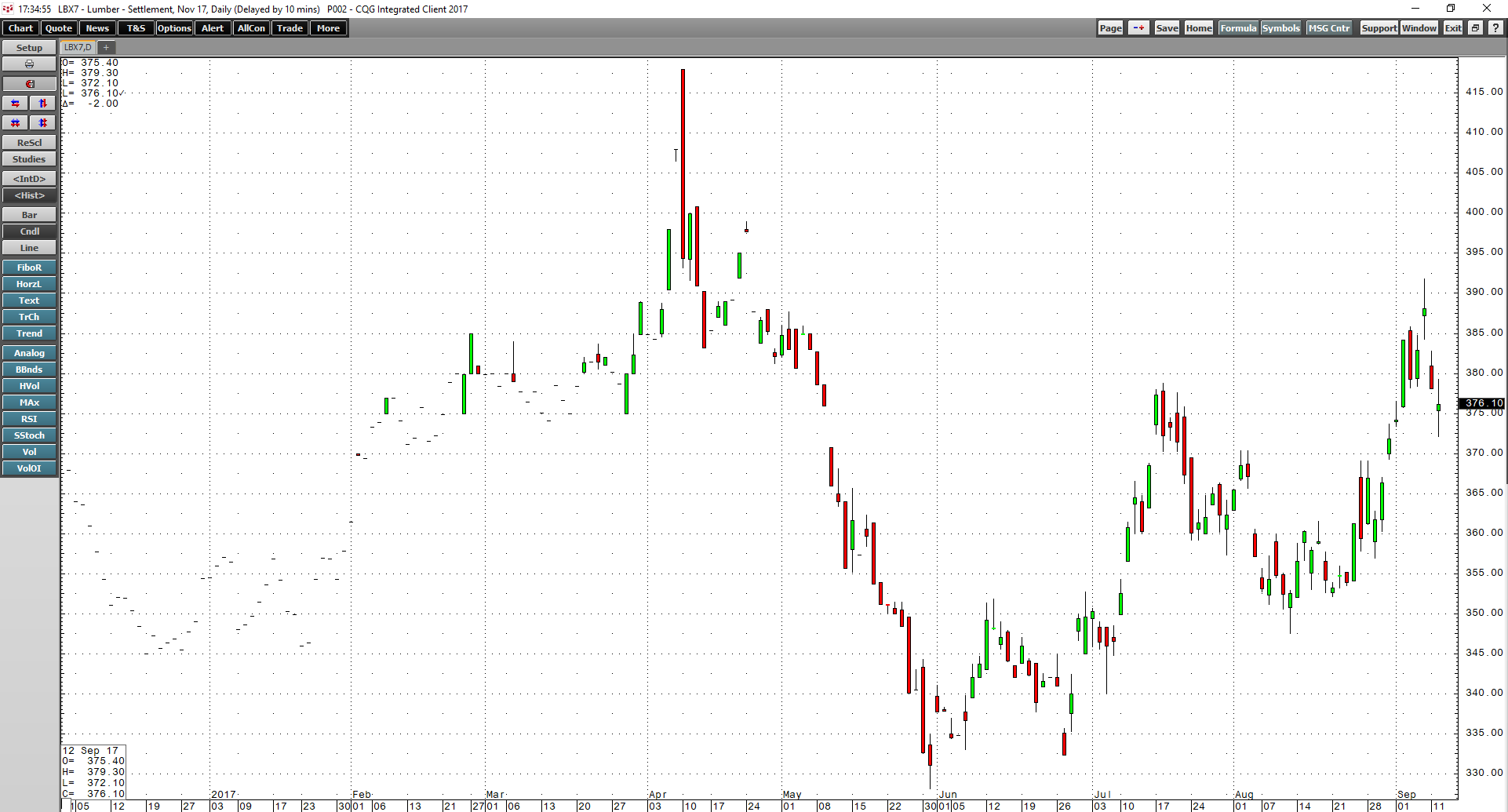Select the HorzL horizontal line tool

coord(29,284)
